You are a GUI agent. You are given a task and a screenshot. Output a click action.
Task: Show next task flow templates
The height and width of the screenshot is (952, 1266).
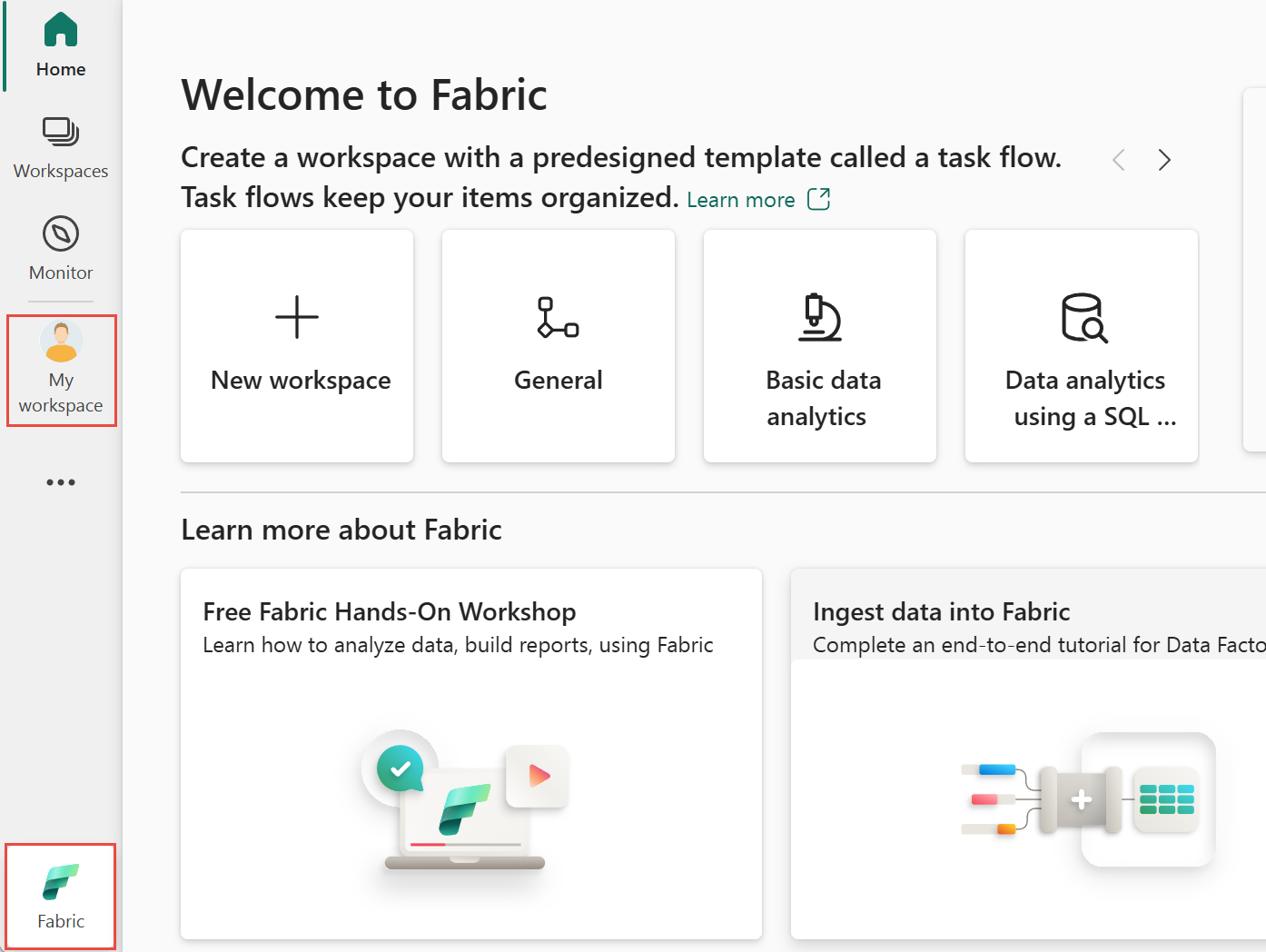point(1164,161)
